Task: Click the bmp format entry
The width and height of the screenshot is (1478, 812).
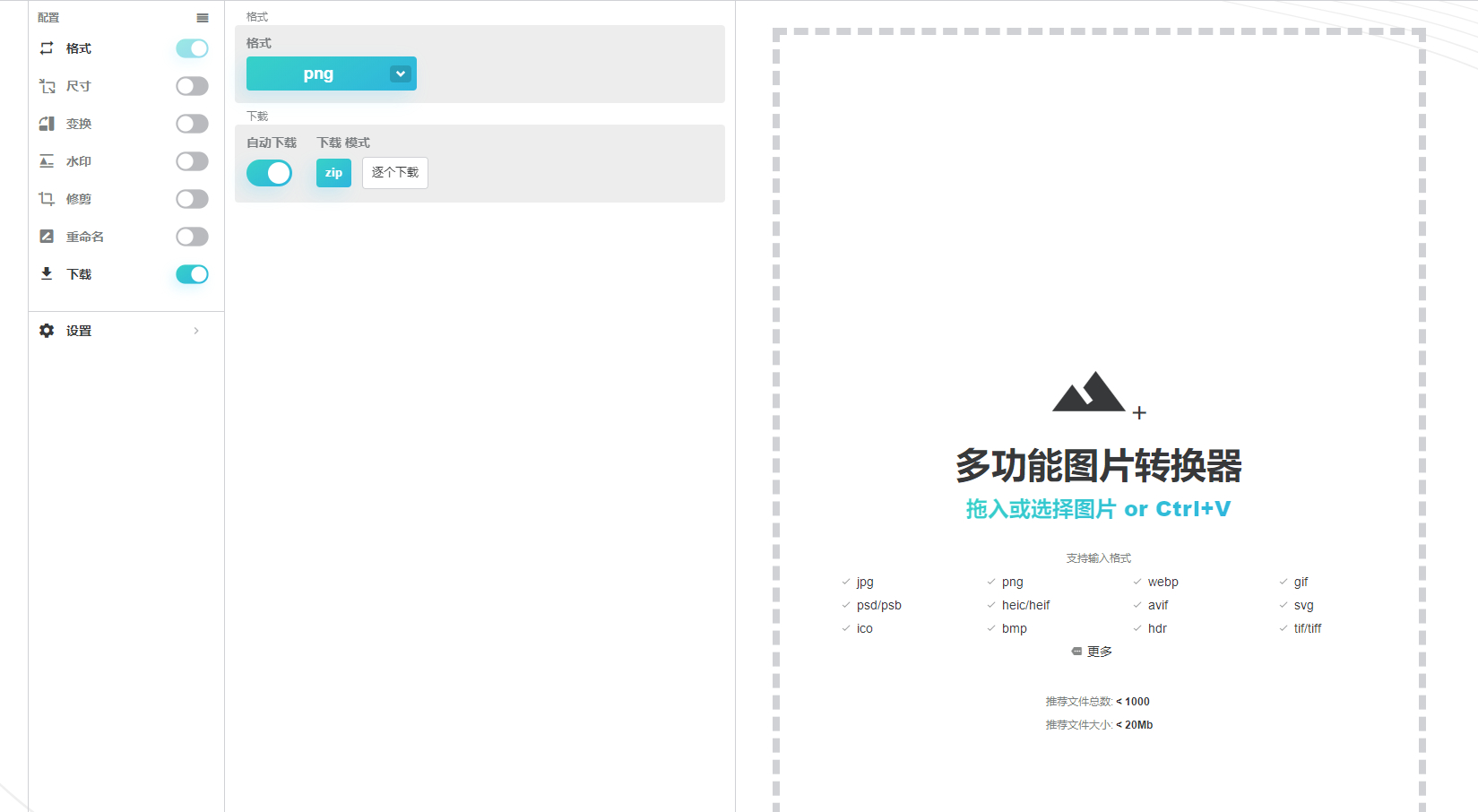Action: click(x=1015, y=628)
